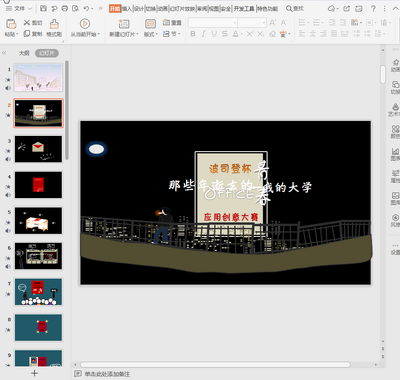
Task: Click the cloud sync icon
Action: point(332,9)
